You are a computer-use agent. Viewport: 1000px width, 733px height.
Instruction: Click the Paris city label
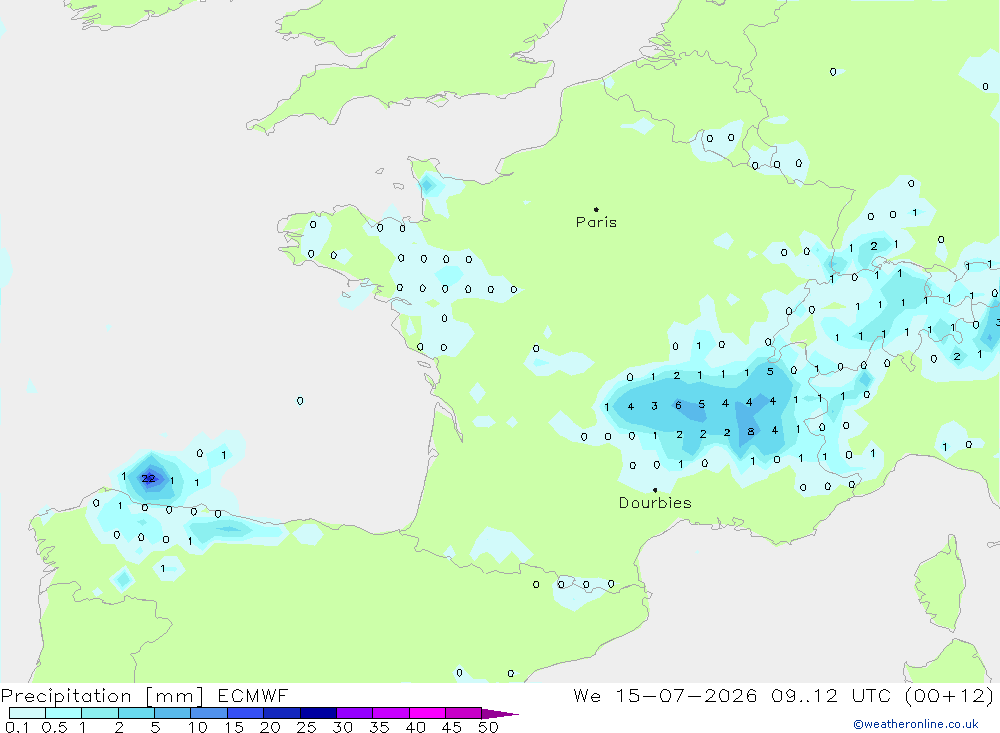coord(596,222)
